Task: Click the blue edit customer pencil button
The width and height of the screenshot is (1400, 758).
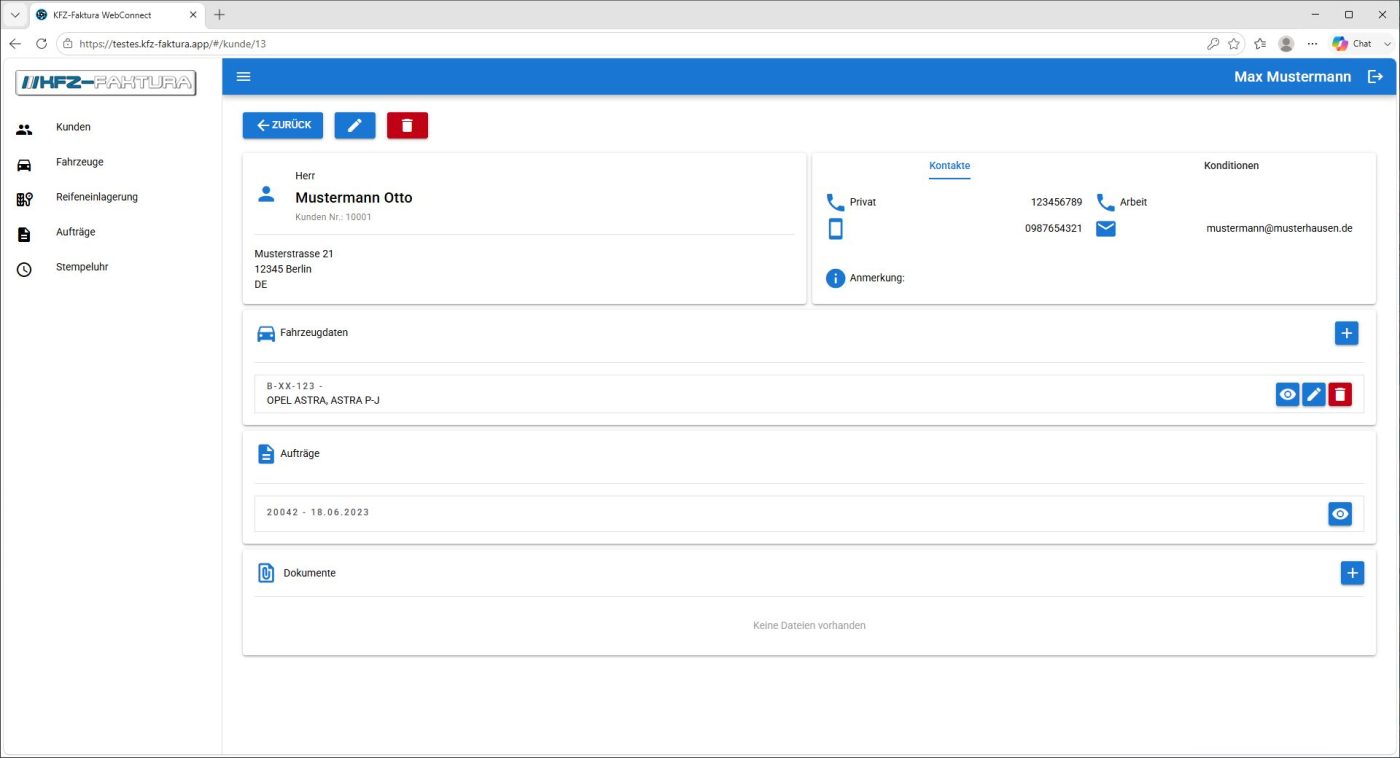Action: 355,125
